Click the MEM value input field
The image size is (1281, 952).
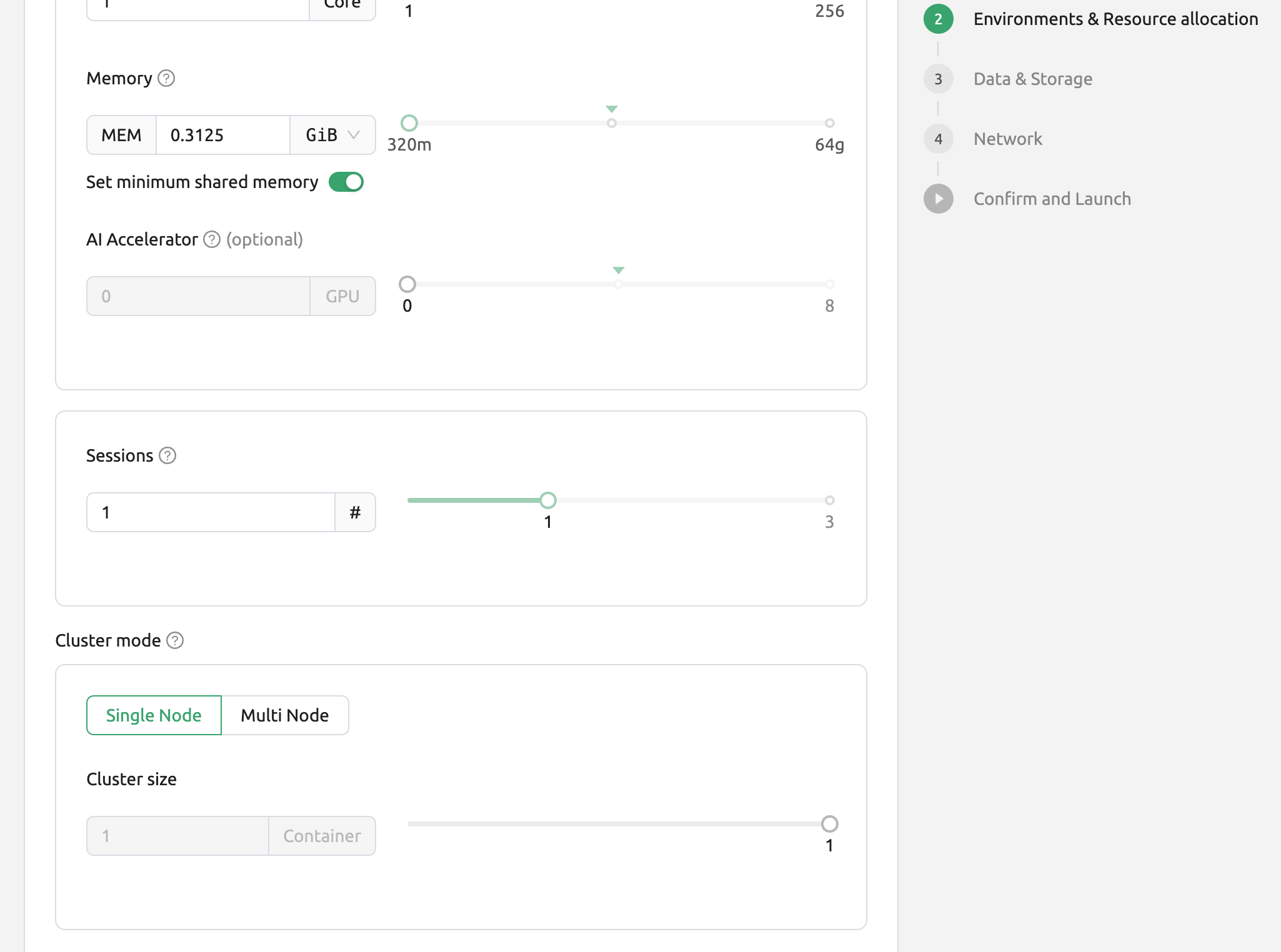click(x=222, y=135)
